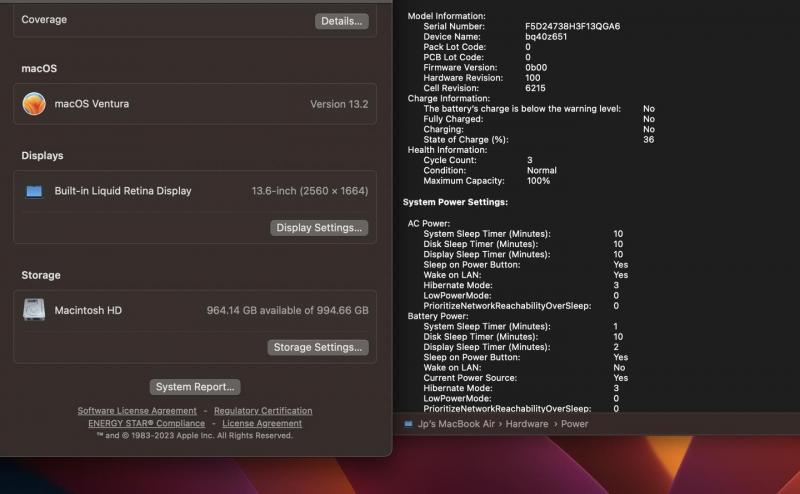
Task: Select the storage available text for Macintosh HD
Action: [287, 311]
